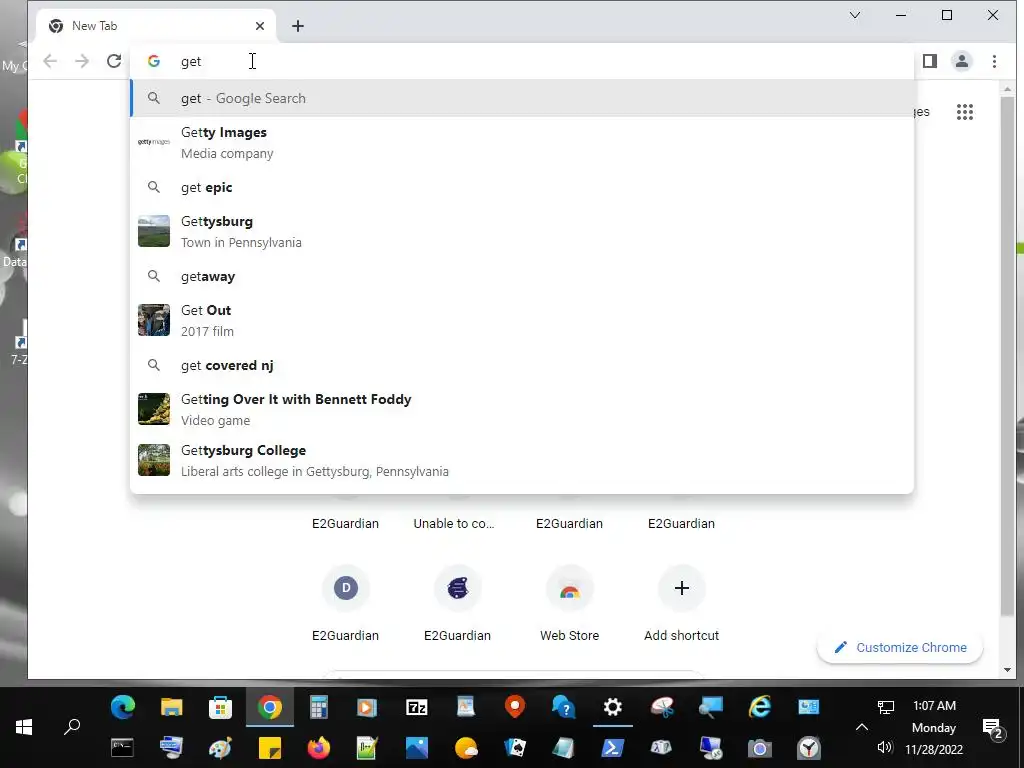
Task: Open Snipping Tool from the taskbar
Action: pyautogui.click(x=662, y=707)
